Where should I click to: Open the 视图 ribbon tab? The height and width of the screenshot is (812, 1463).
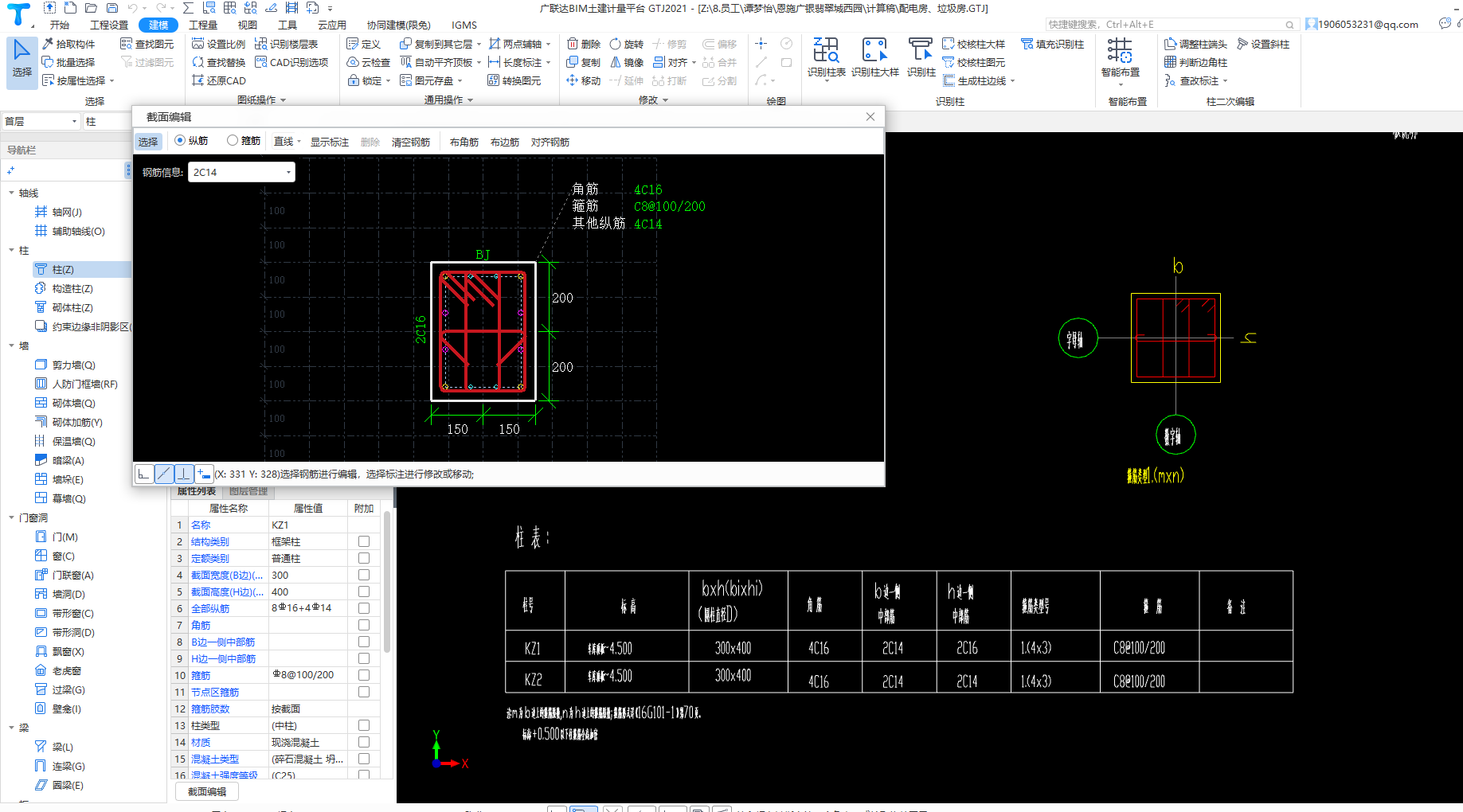coord(248,25)
